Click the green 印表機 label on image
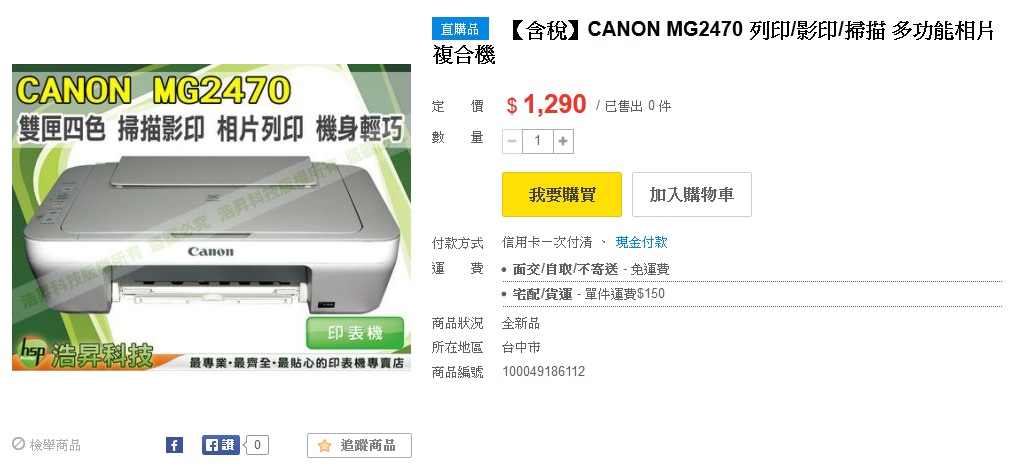 354,333
